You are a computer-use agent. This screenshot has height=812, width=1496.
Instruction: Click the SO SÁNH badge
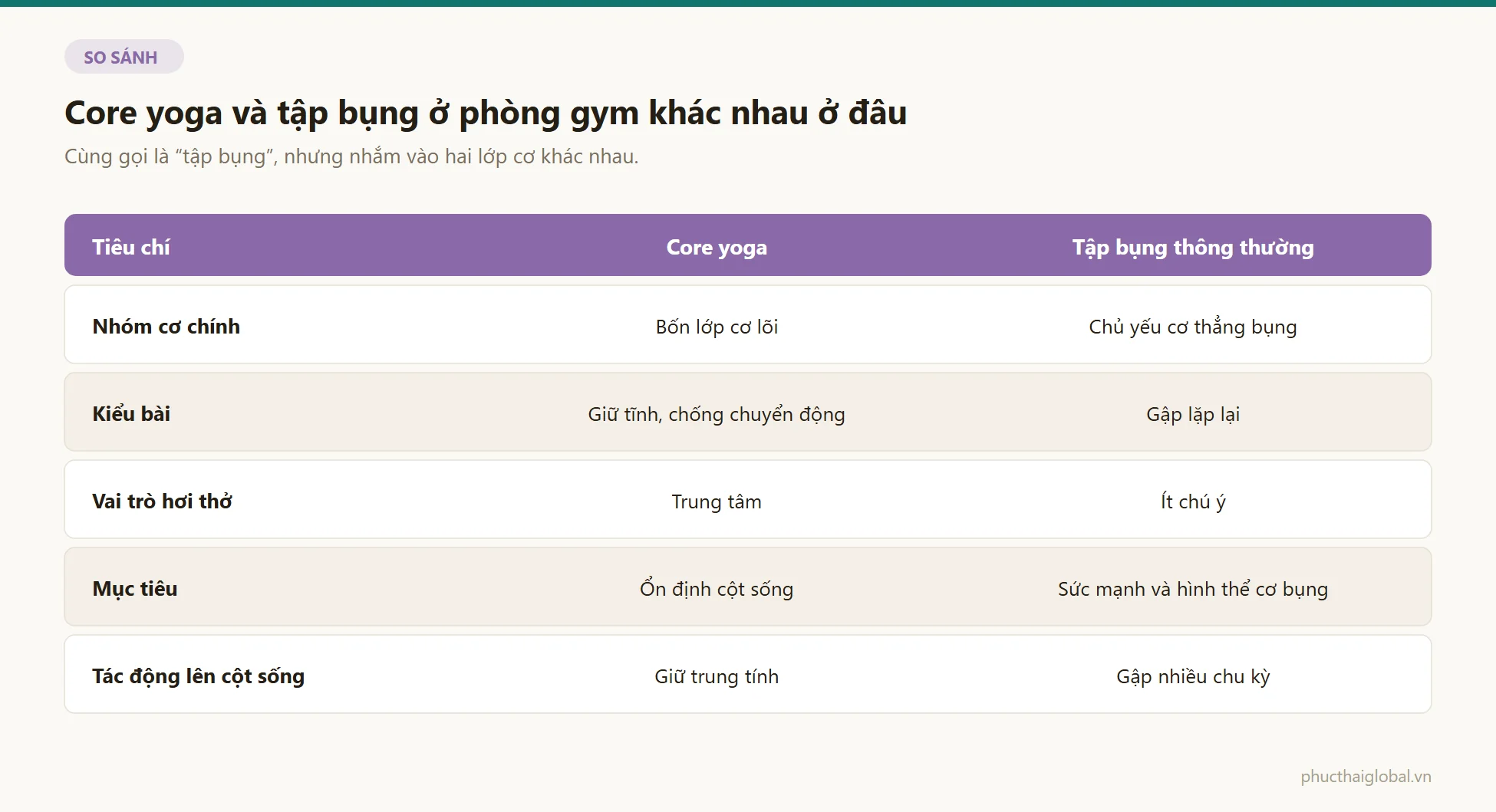pos(124,57)
